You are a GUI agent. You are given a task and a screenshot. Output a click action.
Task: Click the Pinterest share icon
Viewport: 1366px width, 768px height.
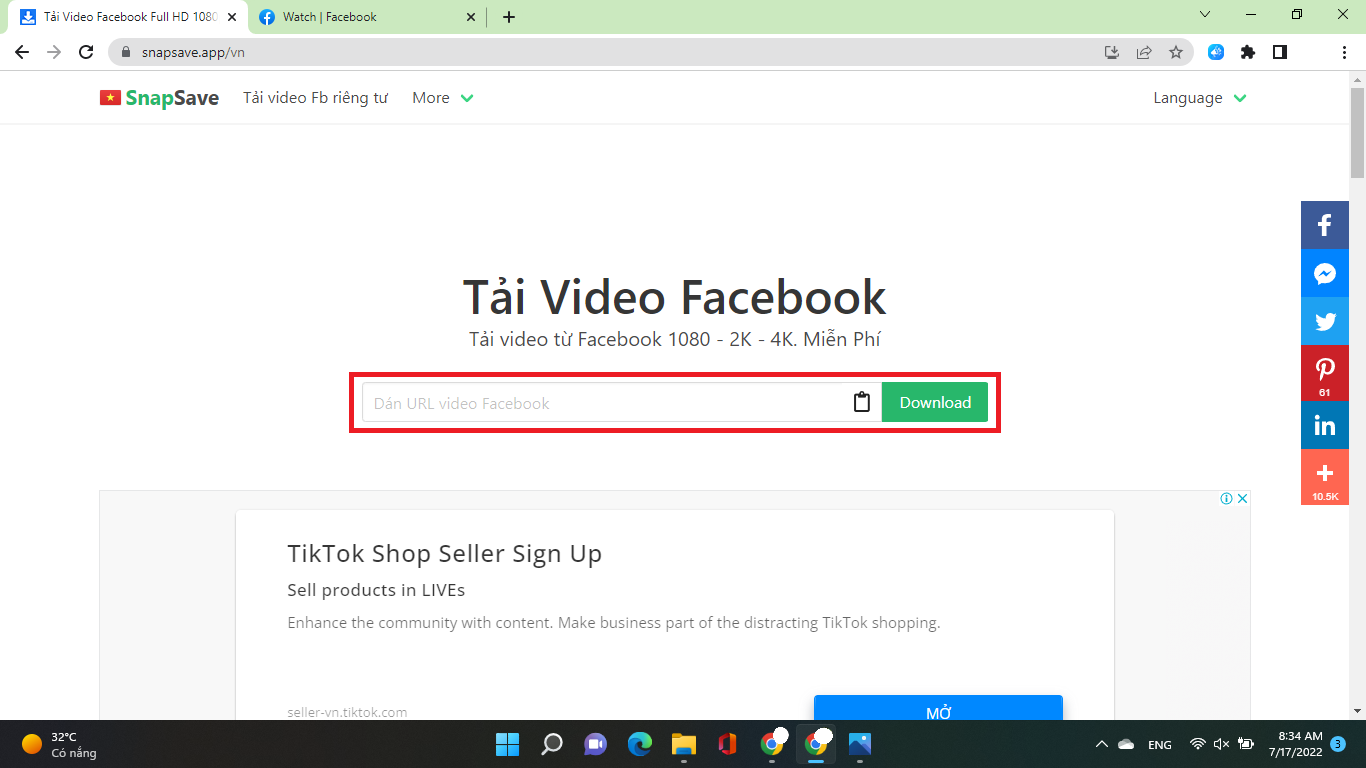(x=1324, y=369)
